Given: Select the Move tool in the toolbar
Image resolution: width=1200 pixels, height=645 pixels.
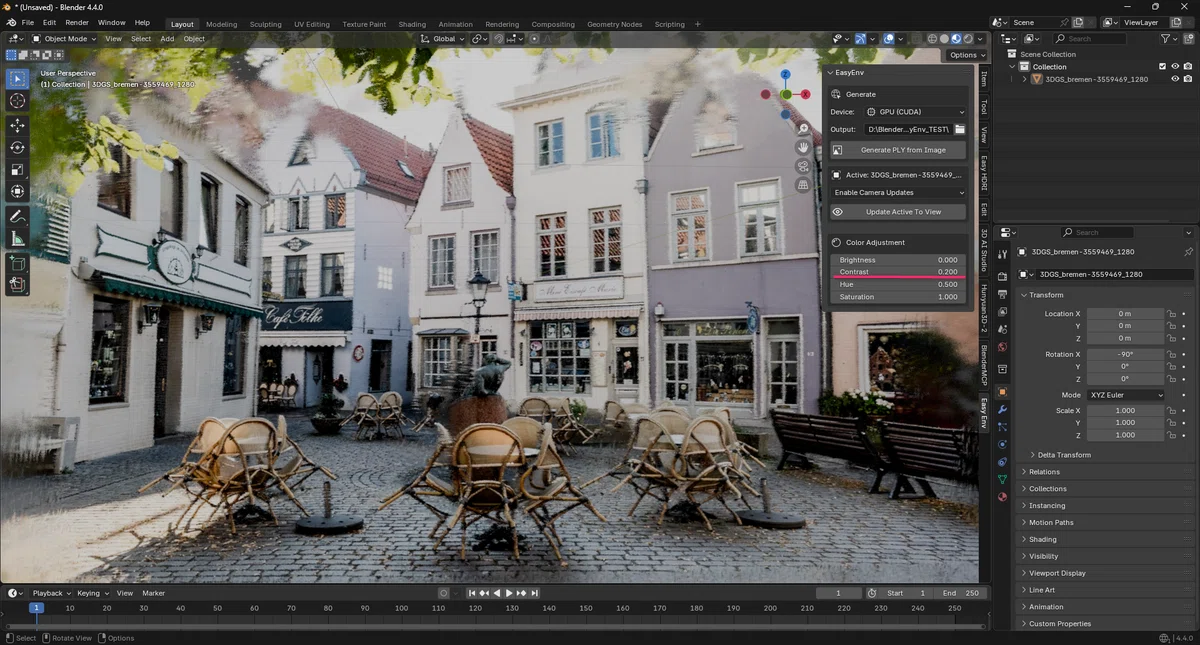Looking at the screenshot, I should (x=17, y=125).
